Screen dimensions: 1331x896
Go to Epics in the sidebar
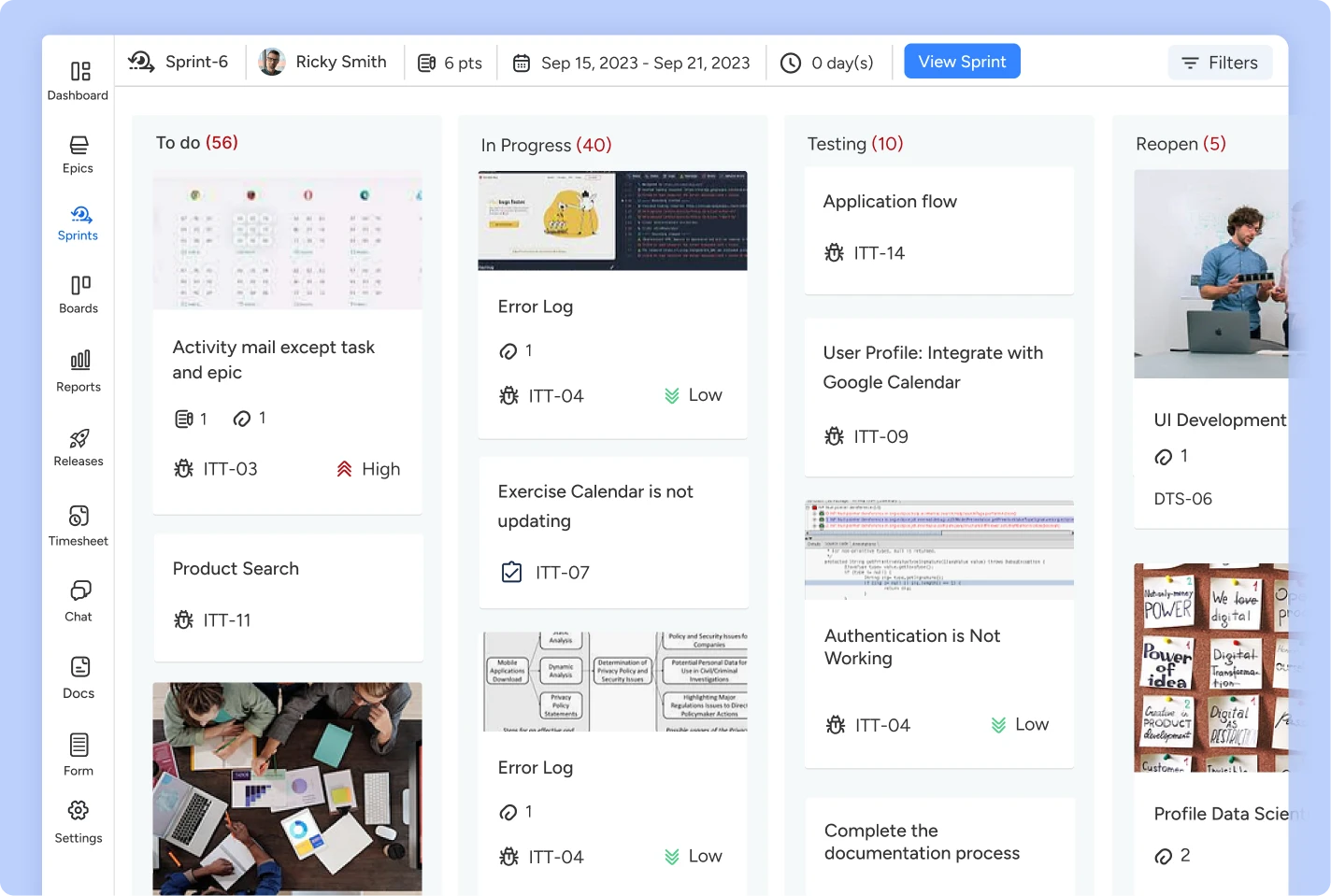(x=79, y=154)
